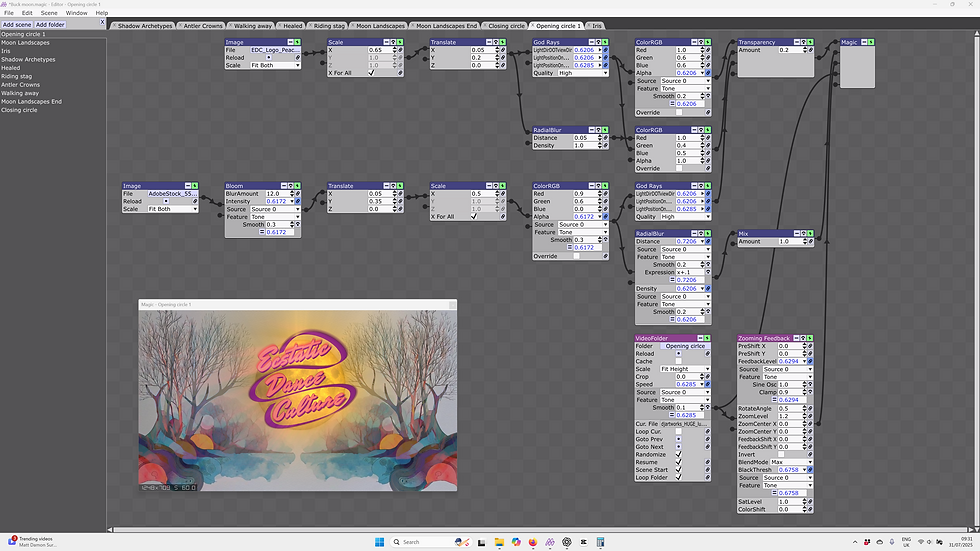Toggle X For All on Scale node with X 0.5
This screenshot has height=551, width=980.
(x=474, y=217)
